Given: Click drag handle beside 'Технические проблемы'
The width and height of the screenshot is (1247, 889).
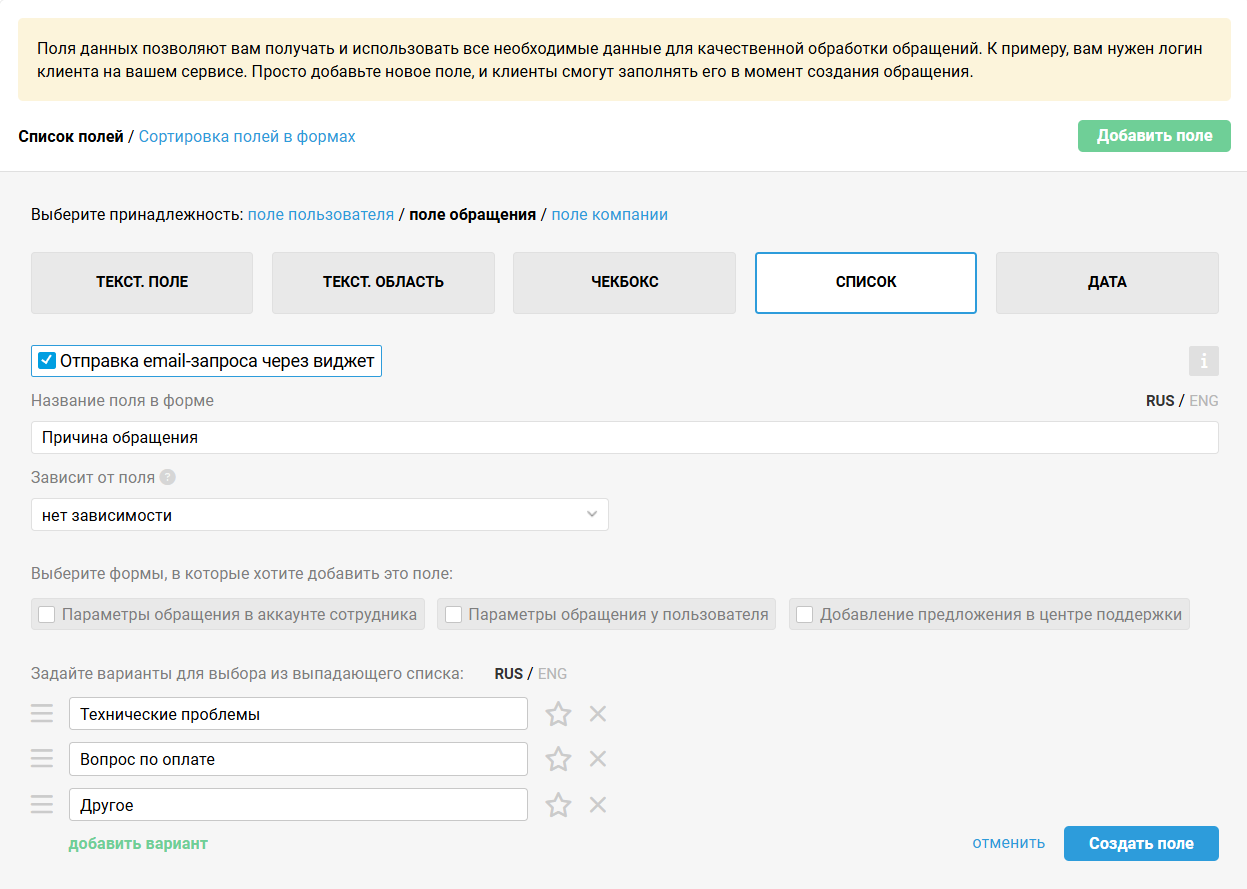Looking at the screenshot, I should [x=42, y=714].
